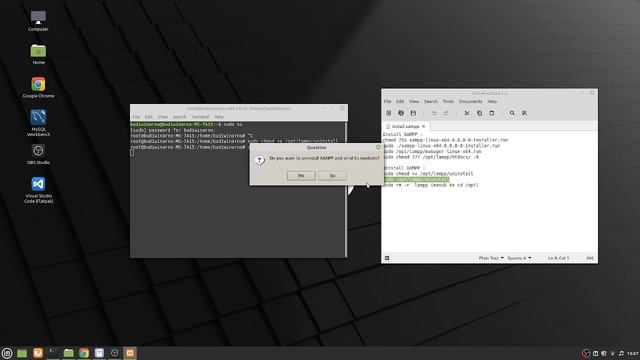
Task: Click the OBS recording tray icon
Action: 586,353
